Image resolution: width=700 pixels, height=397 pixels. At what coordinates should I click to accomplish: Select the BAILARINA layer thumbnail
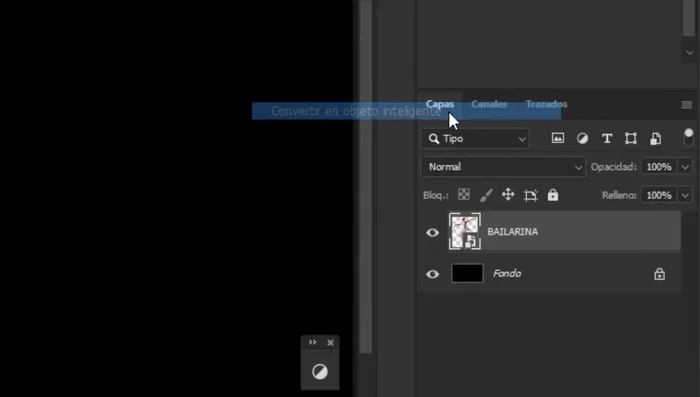465,231
